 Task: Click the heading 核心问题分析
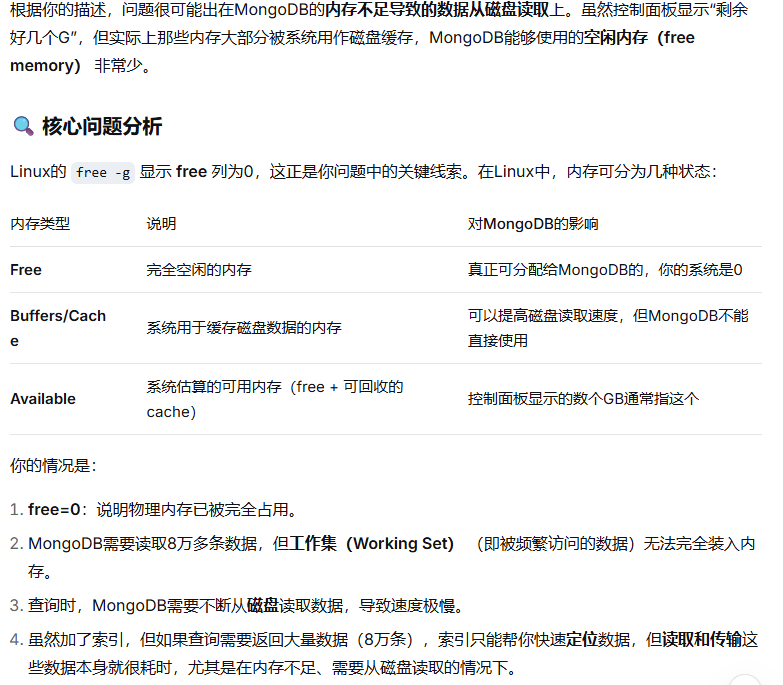102,126
